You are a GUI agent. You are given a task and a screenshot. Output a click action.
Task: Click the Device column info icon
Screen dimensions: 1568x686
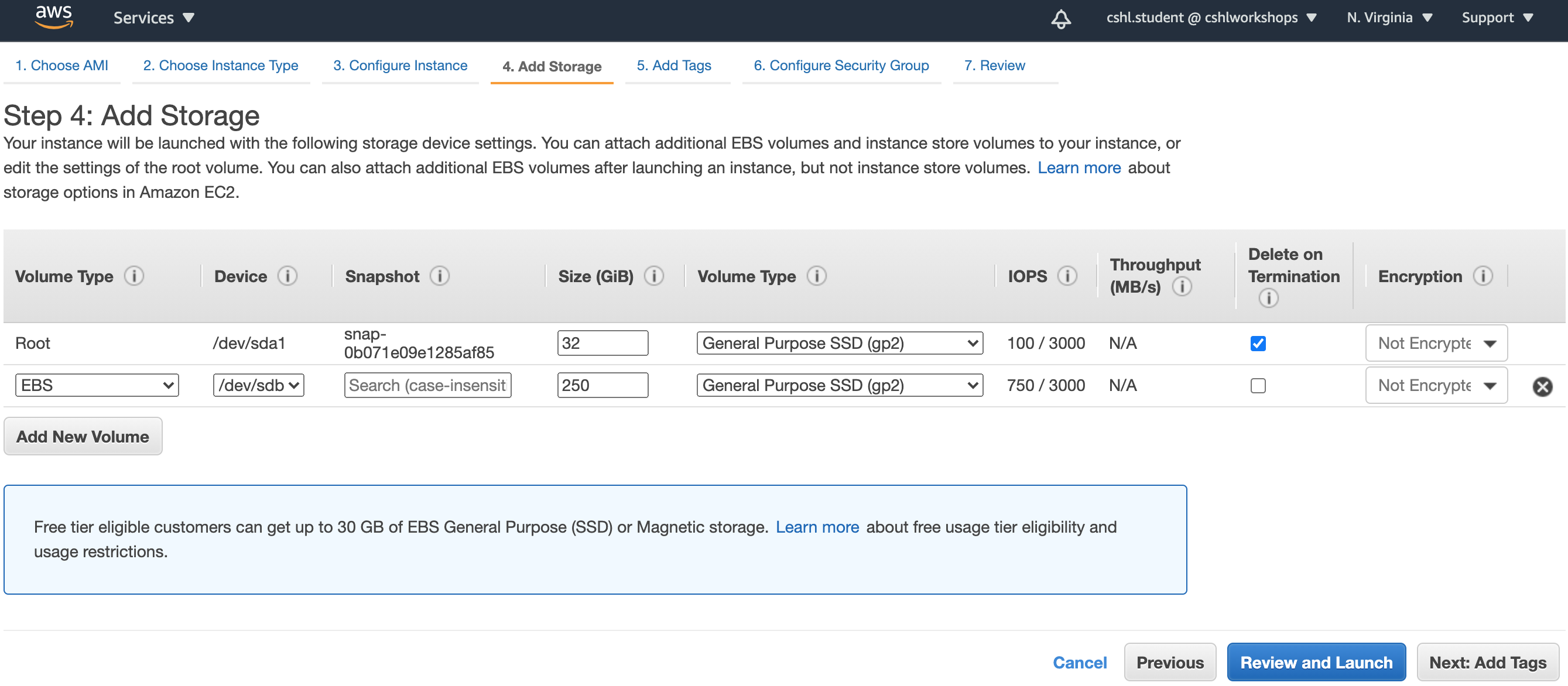click(x=287, y=276)
